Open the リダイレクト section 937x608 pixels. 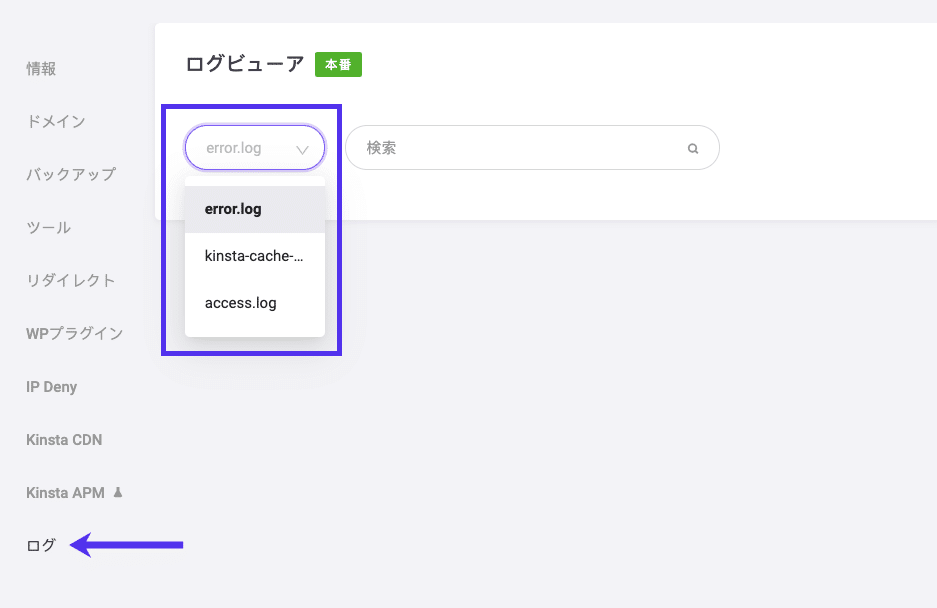point(70,281)
